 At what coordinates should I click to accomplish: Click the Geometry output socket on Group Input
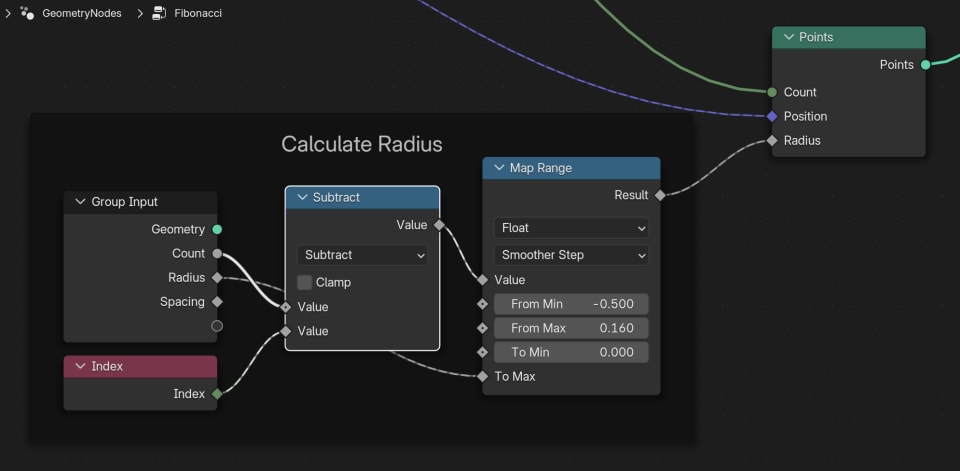tap(217, 229)
